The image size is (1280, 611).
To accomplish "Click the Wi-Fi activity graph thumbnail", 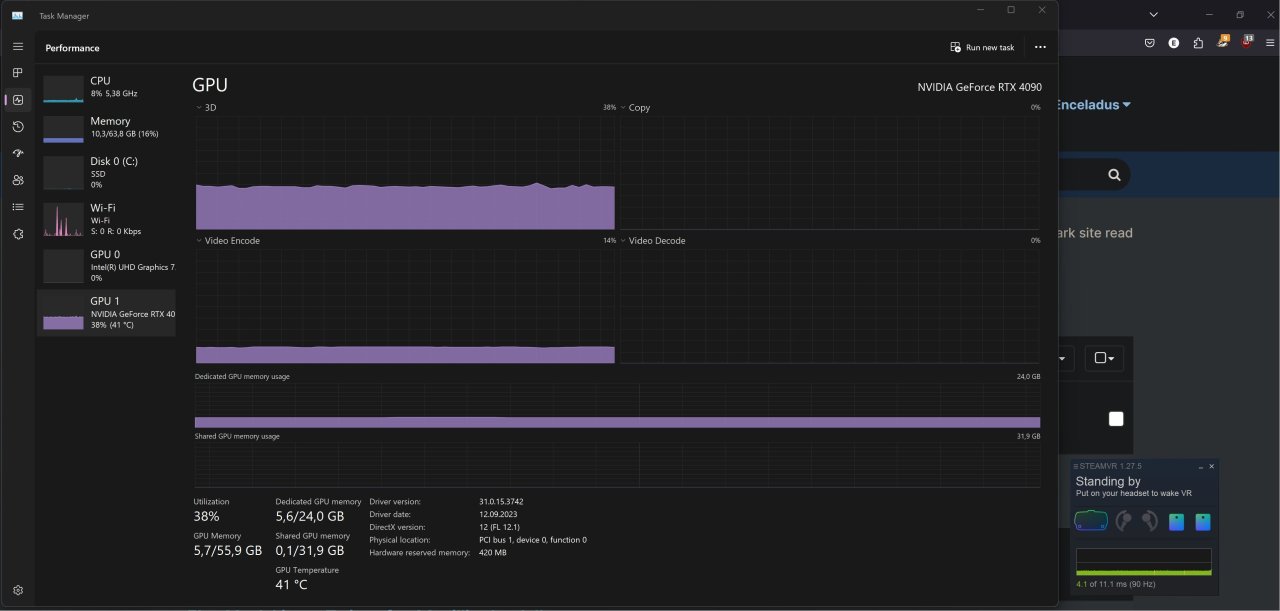I will point(63,220).
